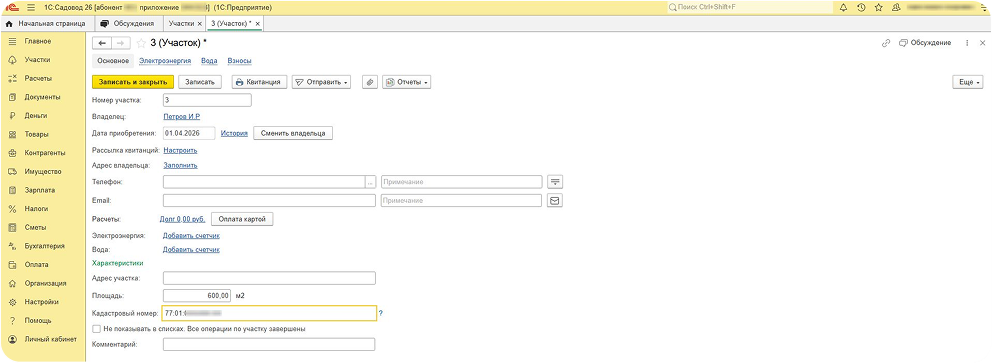Get link to this form via chain icon
The image size is (992, 363).
(x=886, y=43)
